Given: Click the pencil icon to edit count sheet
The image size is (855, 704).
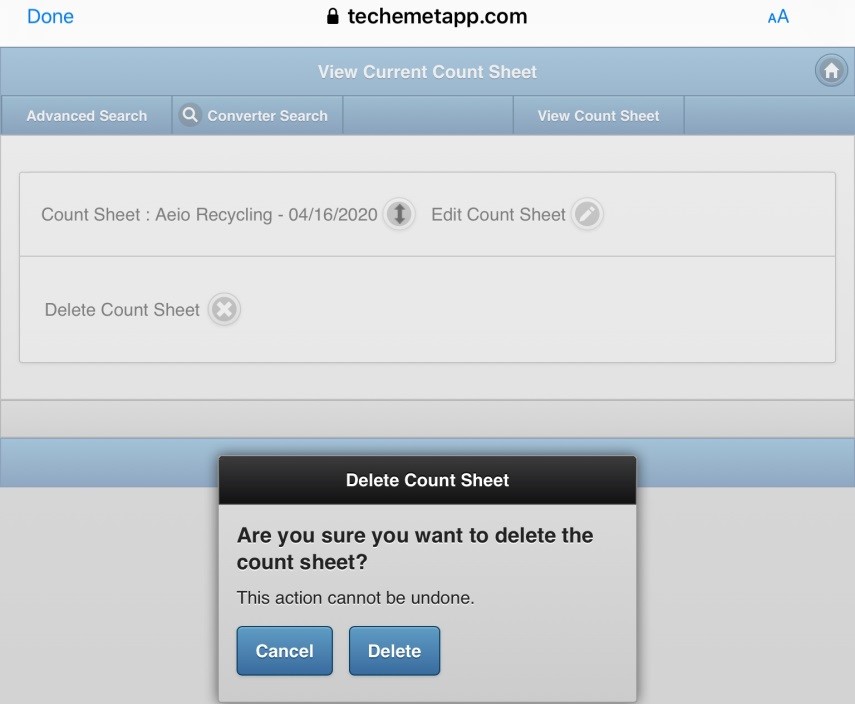Looking at the screenshot, I should click(588, 214).
